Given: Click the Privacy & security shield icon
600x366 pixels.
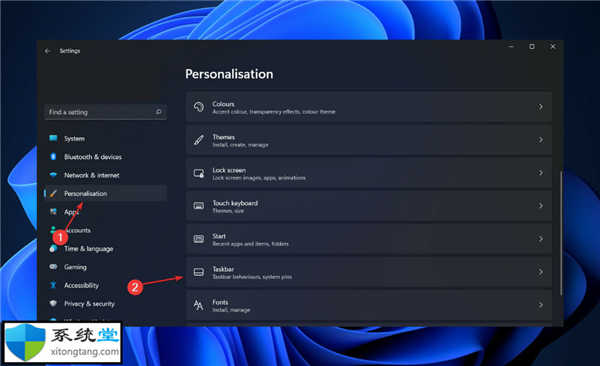Looking at the screenshot, I should 53,304.
